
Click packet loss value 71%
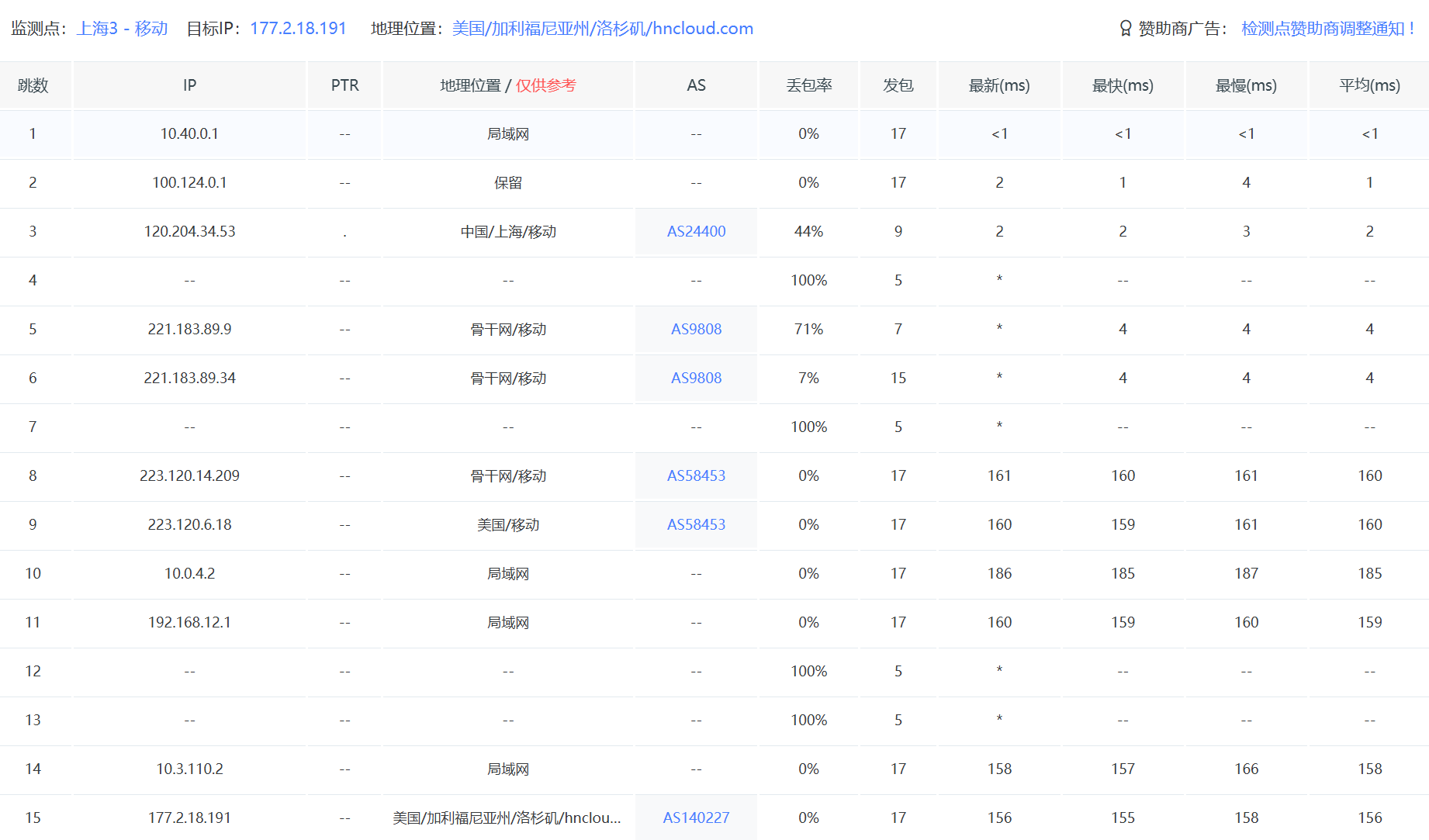coord(808,329)
